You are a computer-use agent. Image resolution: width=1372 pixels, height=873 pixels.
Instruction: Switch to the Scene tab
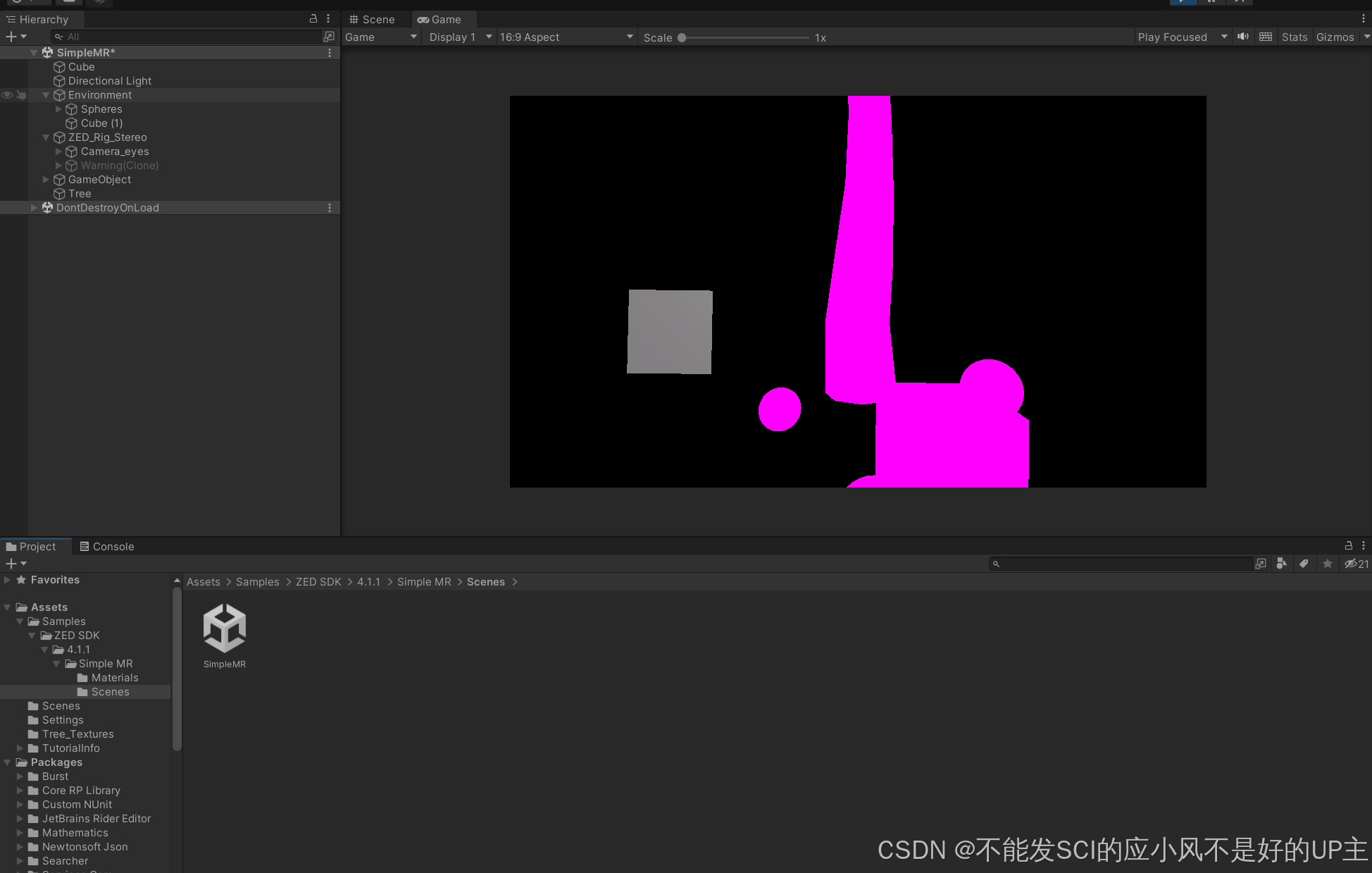pyautogui.click(x=373, y=20)
